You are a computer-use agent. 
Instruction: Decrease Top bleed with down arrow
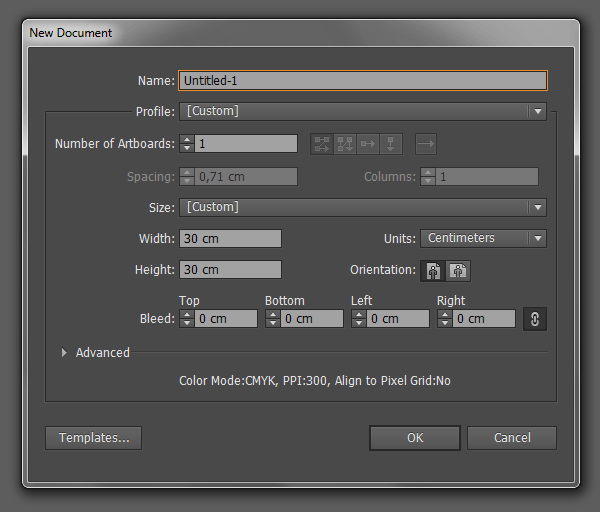pyautogui.click(x=187, y=323)
